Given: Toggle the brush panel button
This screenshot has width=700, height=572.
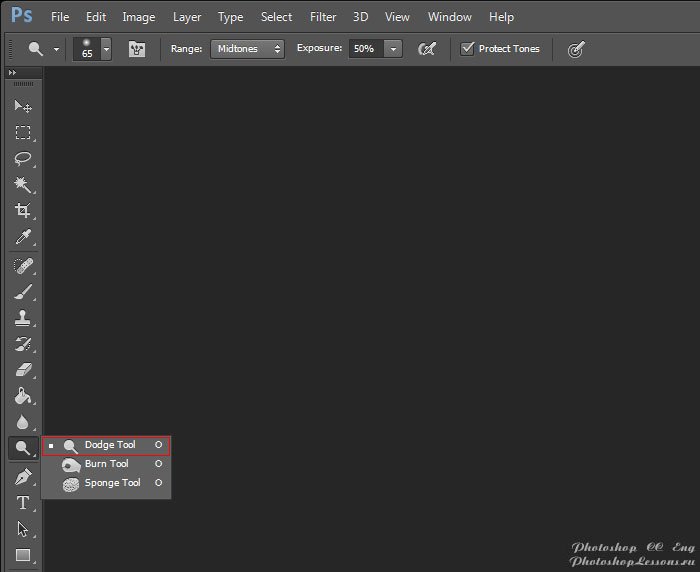Looking at the screenshot, I should coord(136,49).
